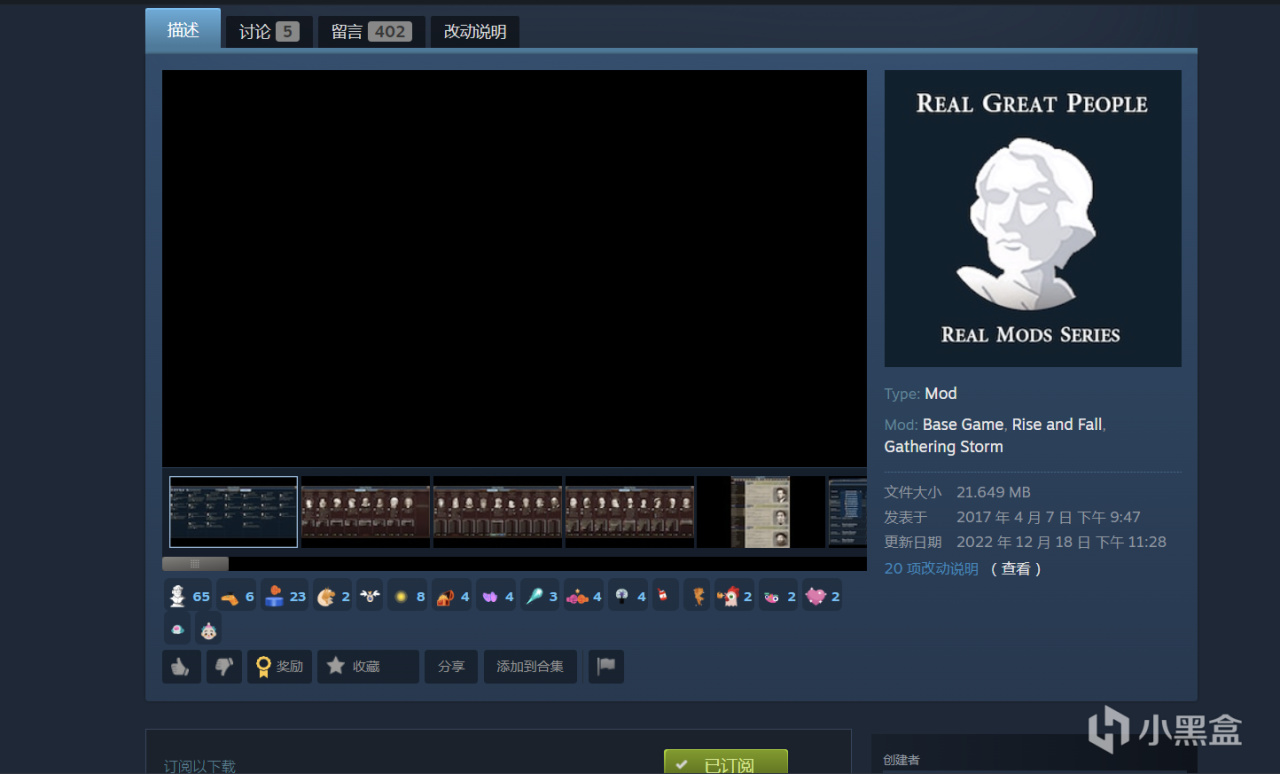The width and height of the screenshot is (1280, 774).
Task: Rate this mod with thumbs down
Action: pyautogui.click(x=224, y=667)
